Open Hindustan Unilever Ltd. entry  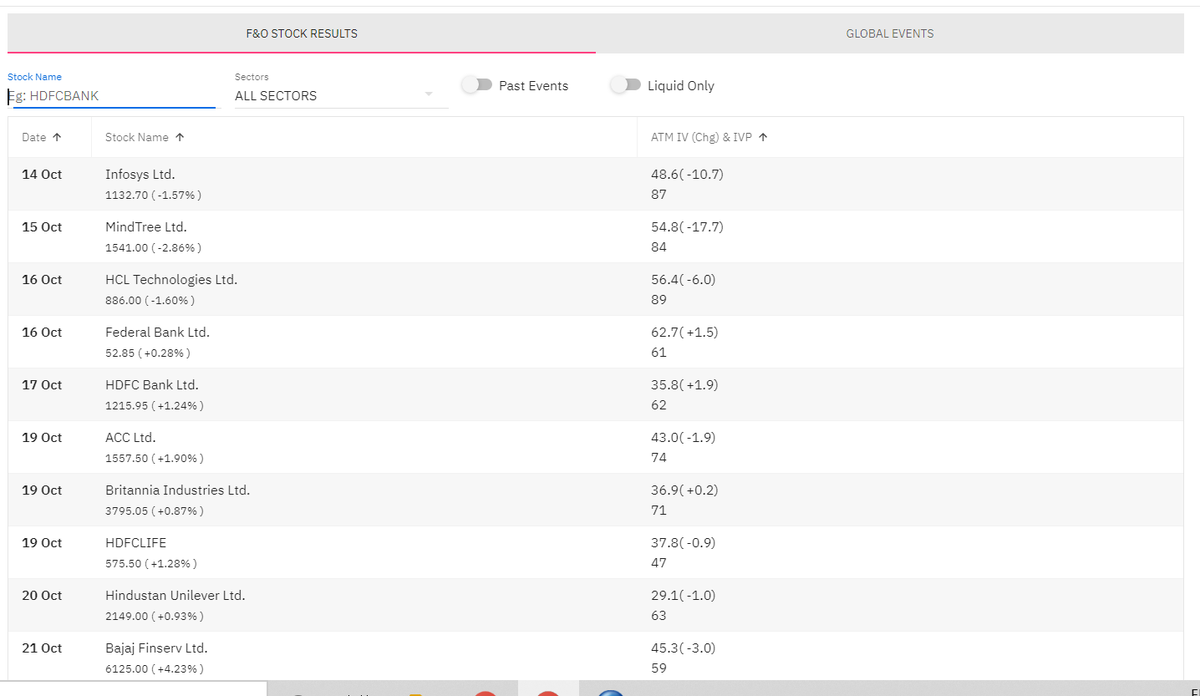pos(175,595)
